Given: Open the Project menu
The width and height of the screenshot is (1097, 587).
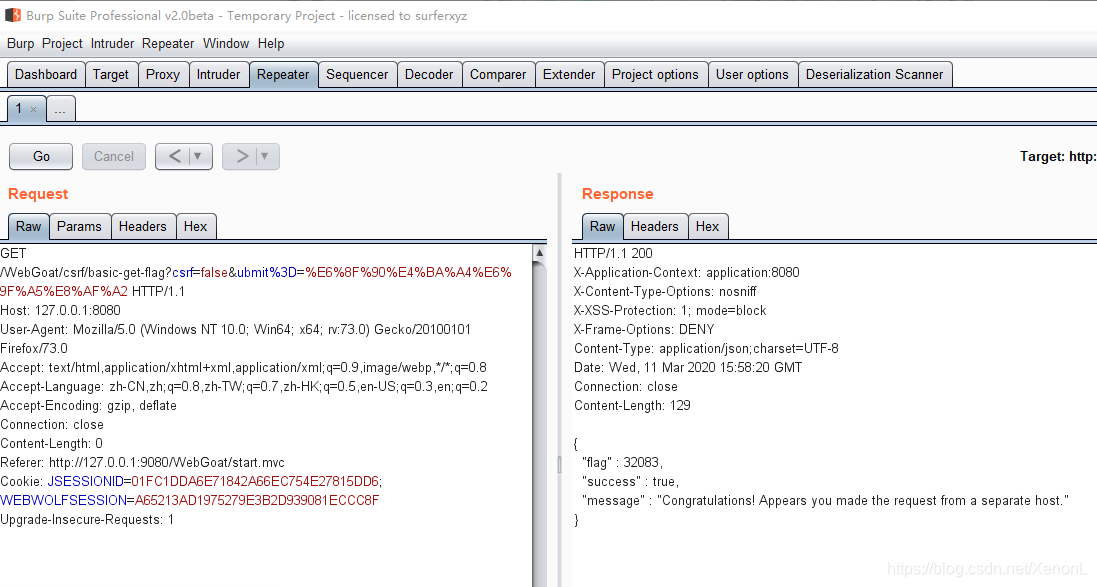Looking at the screenshot, I should tap(62, 43).
